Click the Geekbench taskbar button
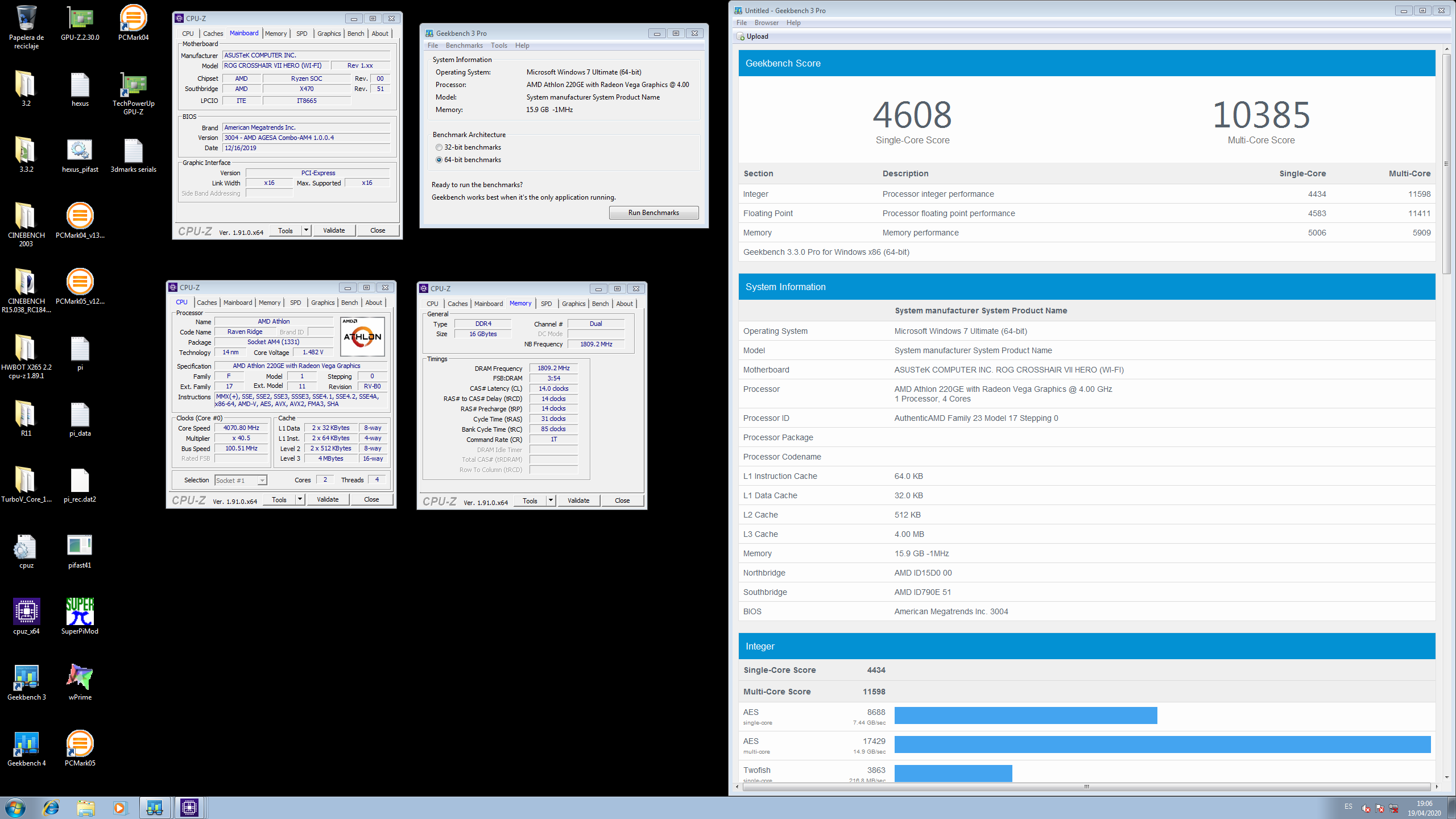This screenshot has width=1456, height=819. pyautogui.click(x=155, y=808)
